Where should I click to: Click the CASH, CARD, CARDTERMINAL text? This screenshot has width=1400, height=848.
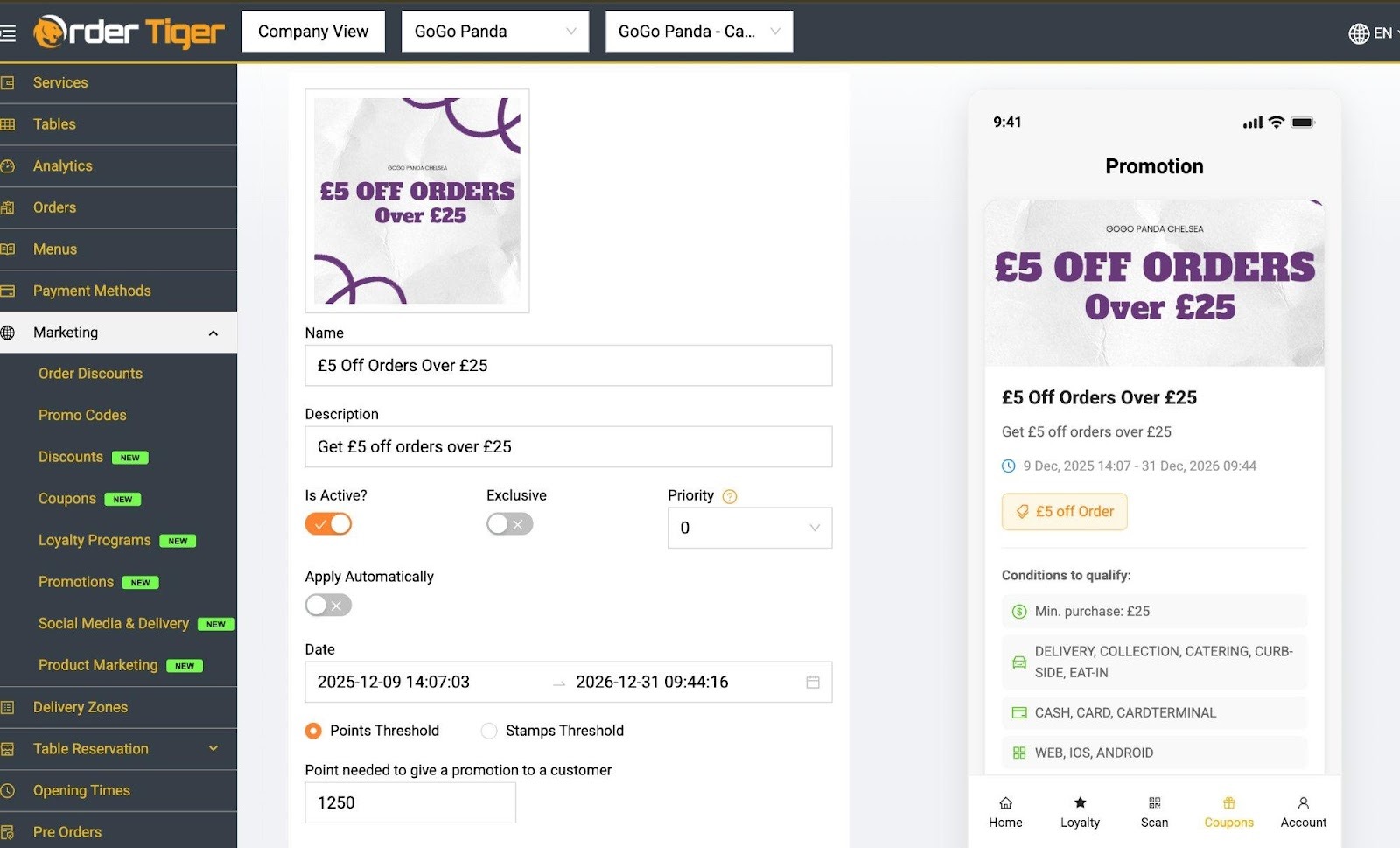(x=1125, y=713)
